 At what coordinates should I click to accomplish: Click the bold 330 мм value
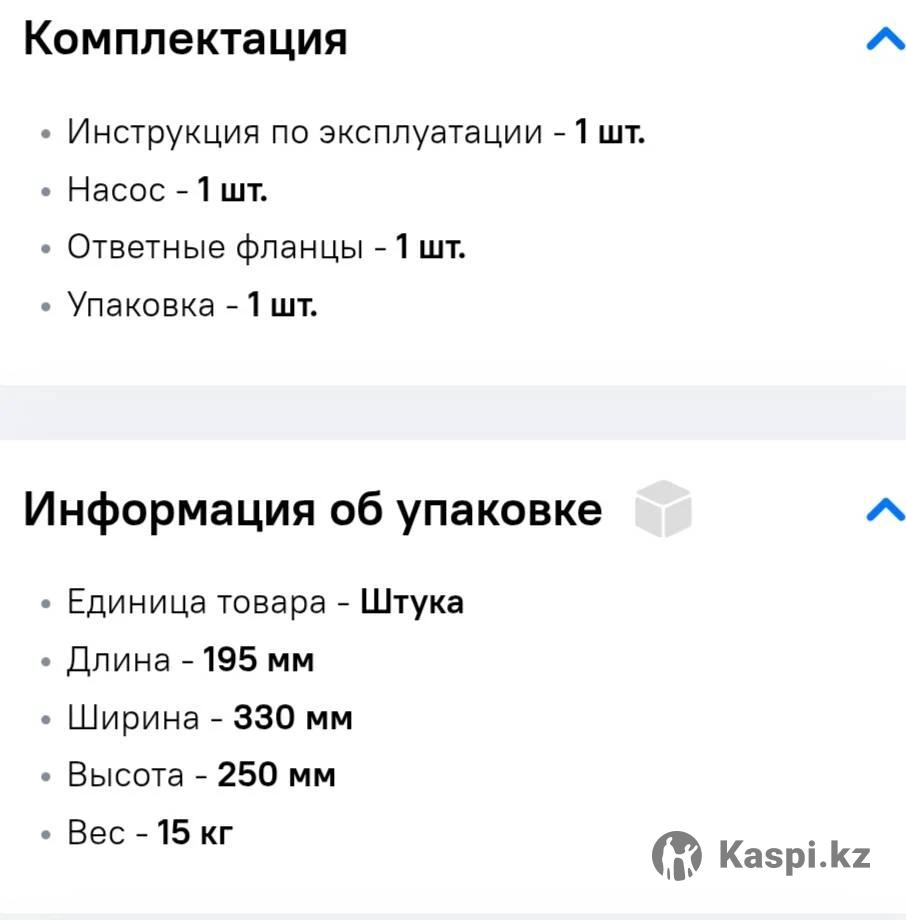click(293, 718)
